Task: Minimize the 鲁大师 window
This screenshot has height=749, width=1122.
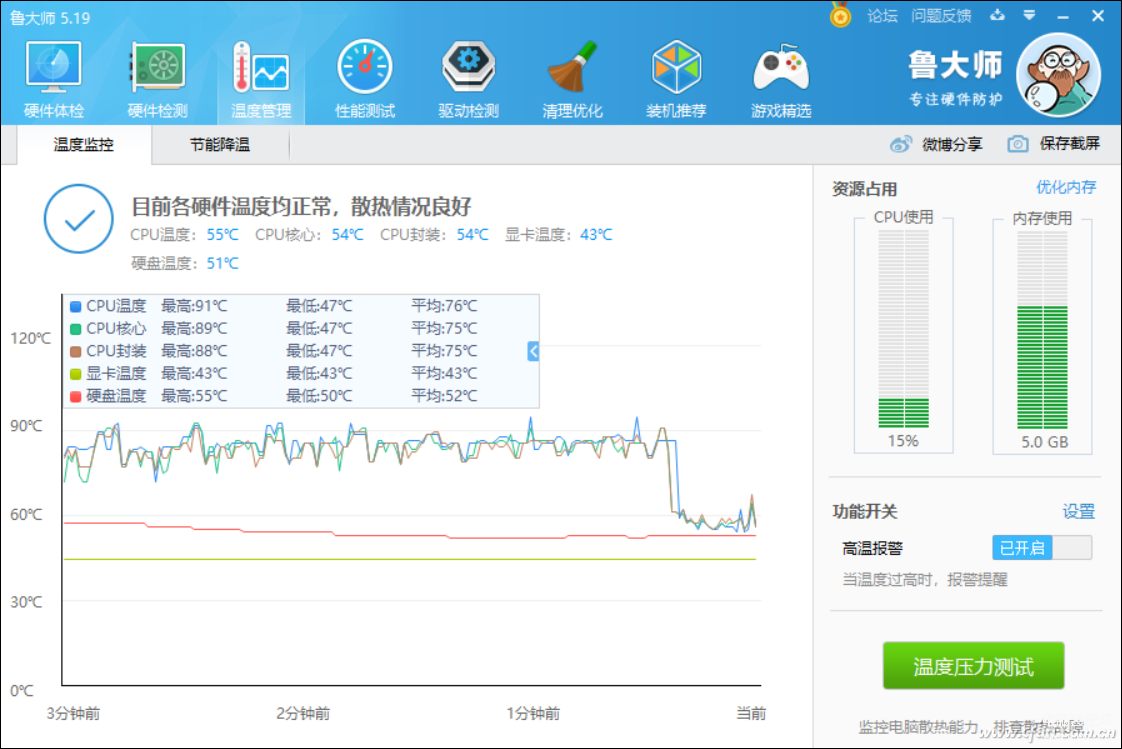Action: [x=1063, y=16]
